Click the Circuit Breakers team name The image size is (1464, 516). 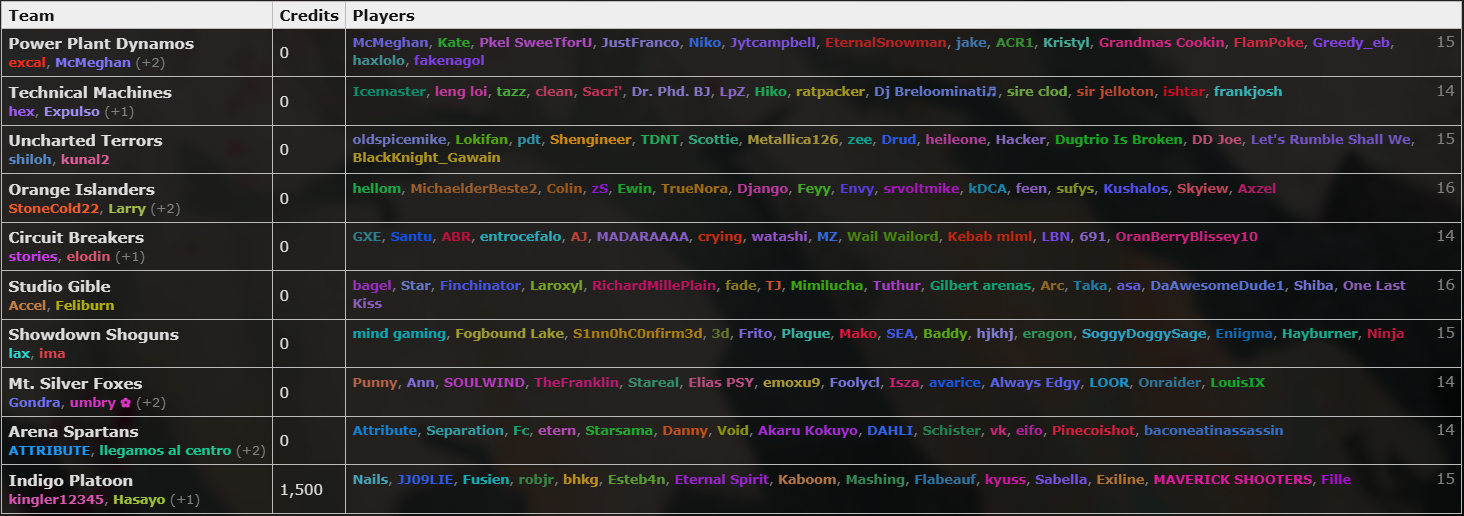point(76,238)
